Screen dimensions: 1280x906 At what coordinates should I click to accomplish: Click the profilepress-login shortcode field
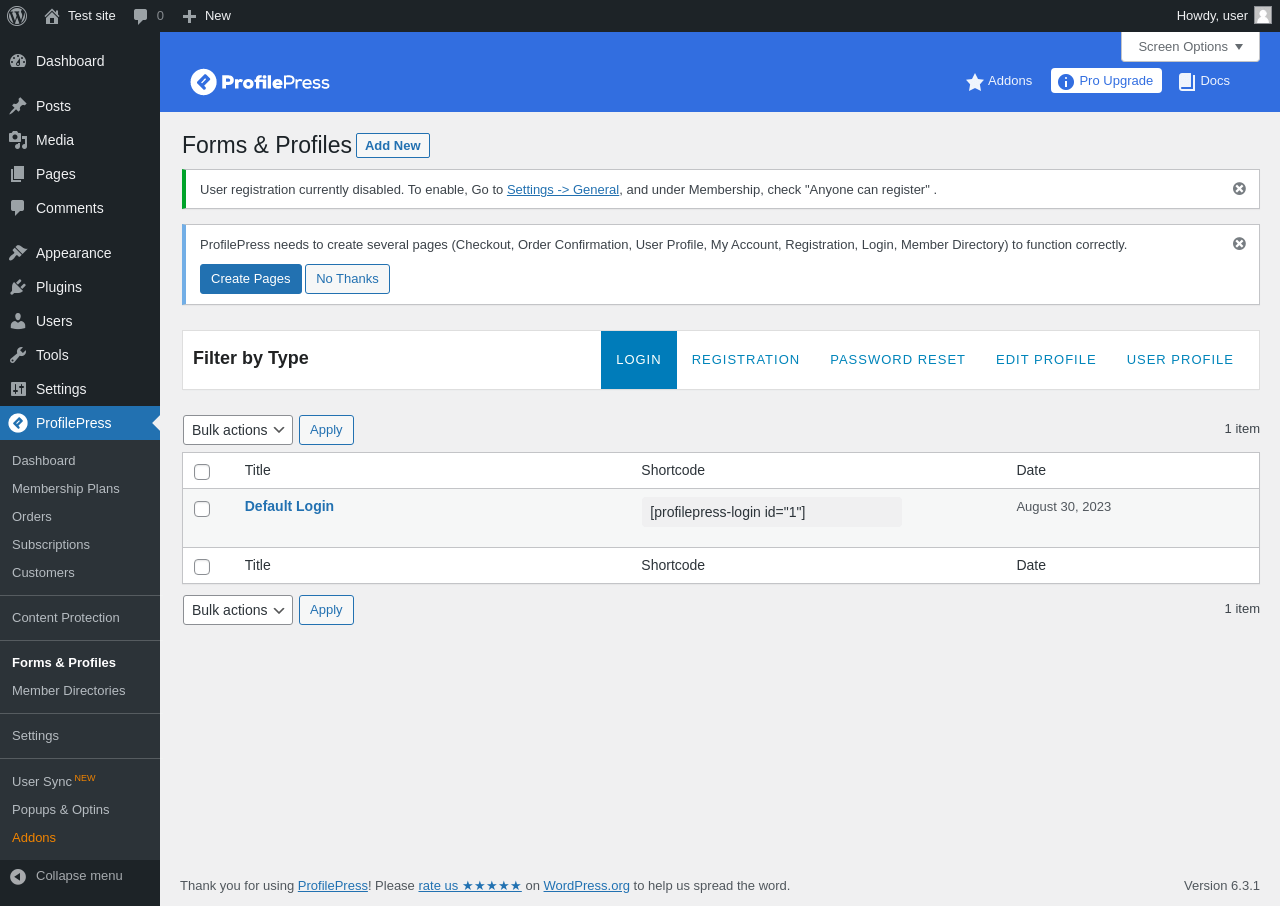click(x=772, y=512)
